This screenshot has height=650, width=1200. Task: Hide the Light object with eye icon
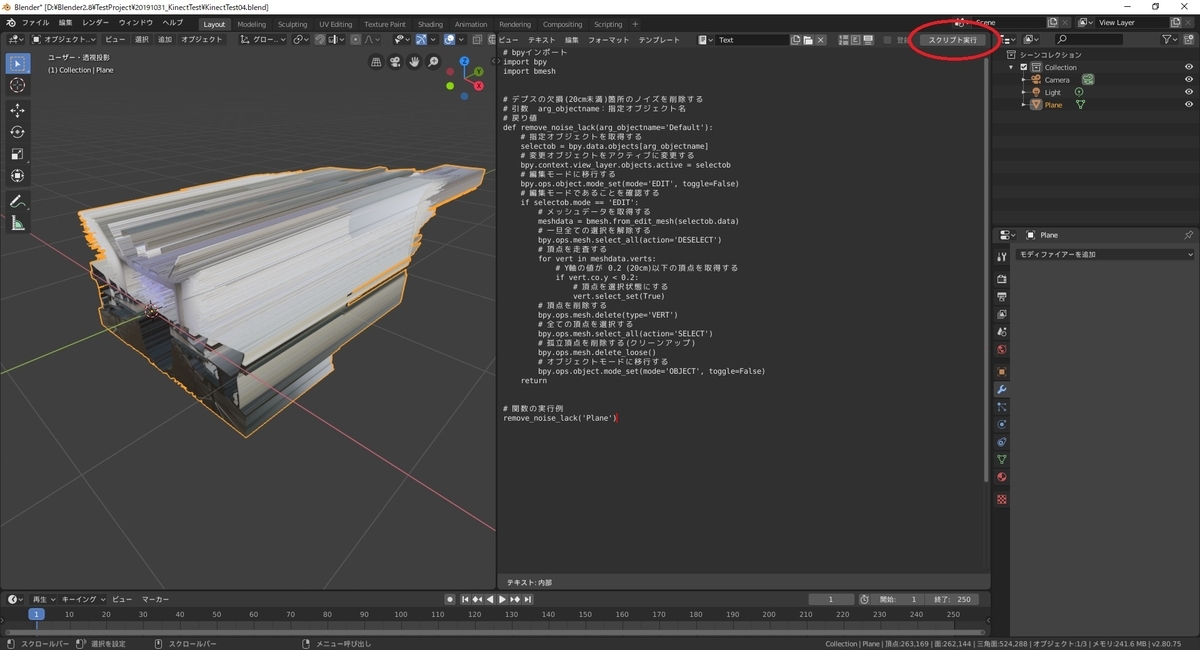pos(1189,92)
